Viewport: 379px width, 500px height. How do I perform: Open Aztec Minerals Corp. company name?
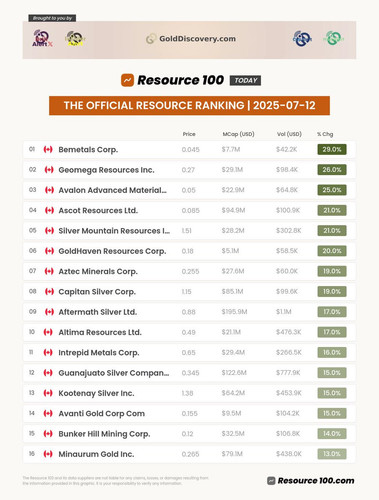point(98,272)
